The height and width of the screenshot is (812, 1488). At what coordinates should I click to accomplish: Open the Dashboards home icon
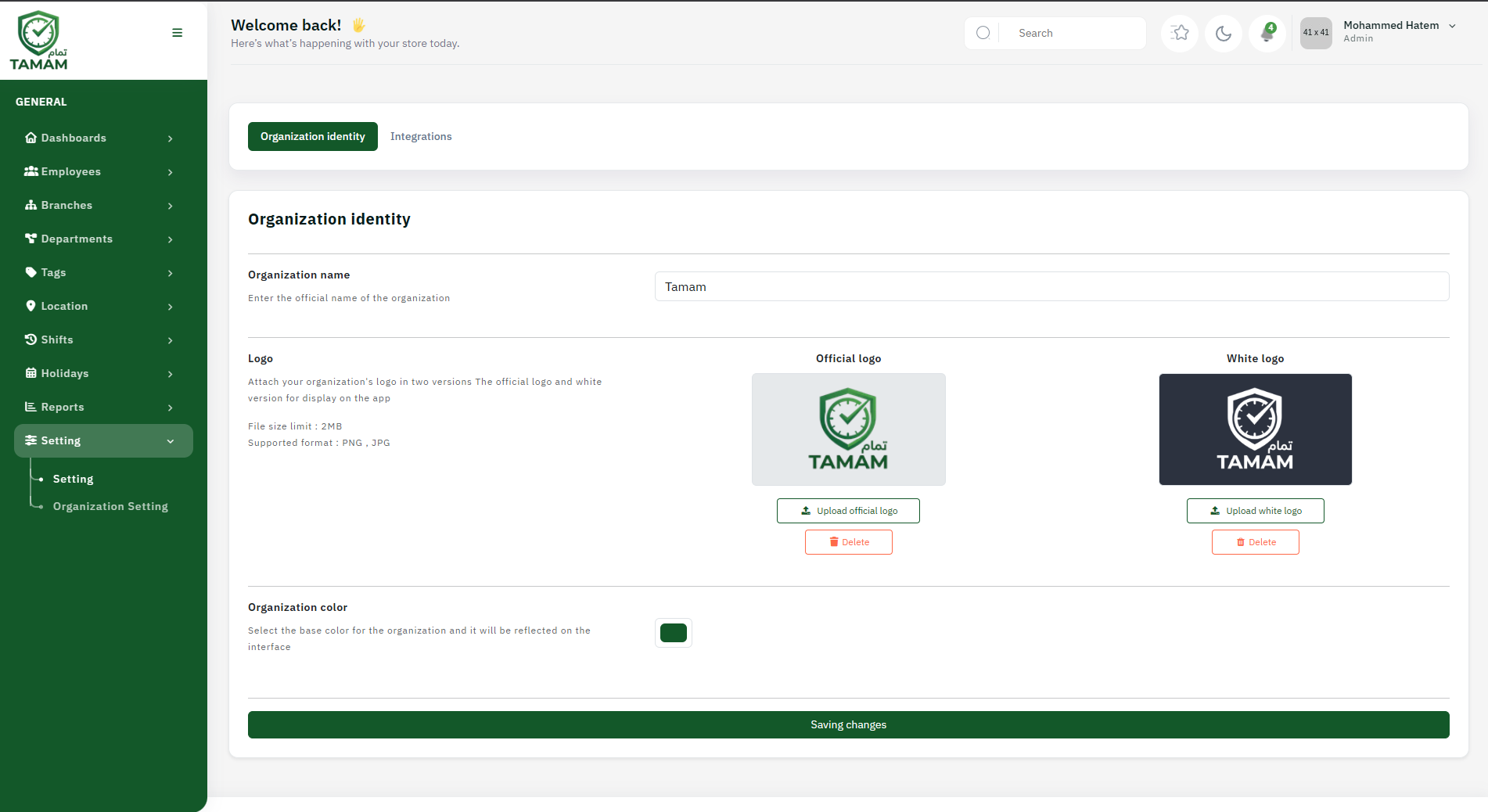[31, 138]
